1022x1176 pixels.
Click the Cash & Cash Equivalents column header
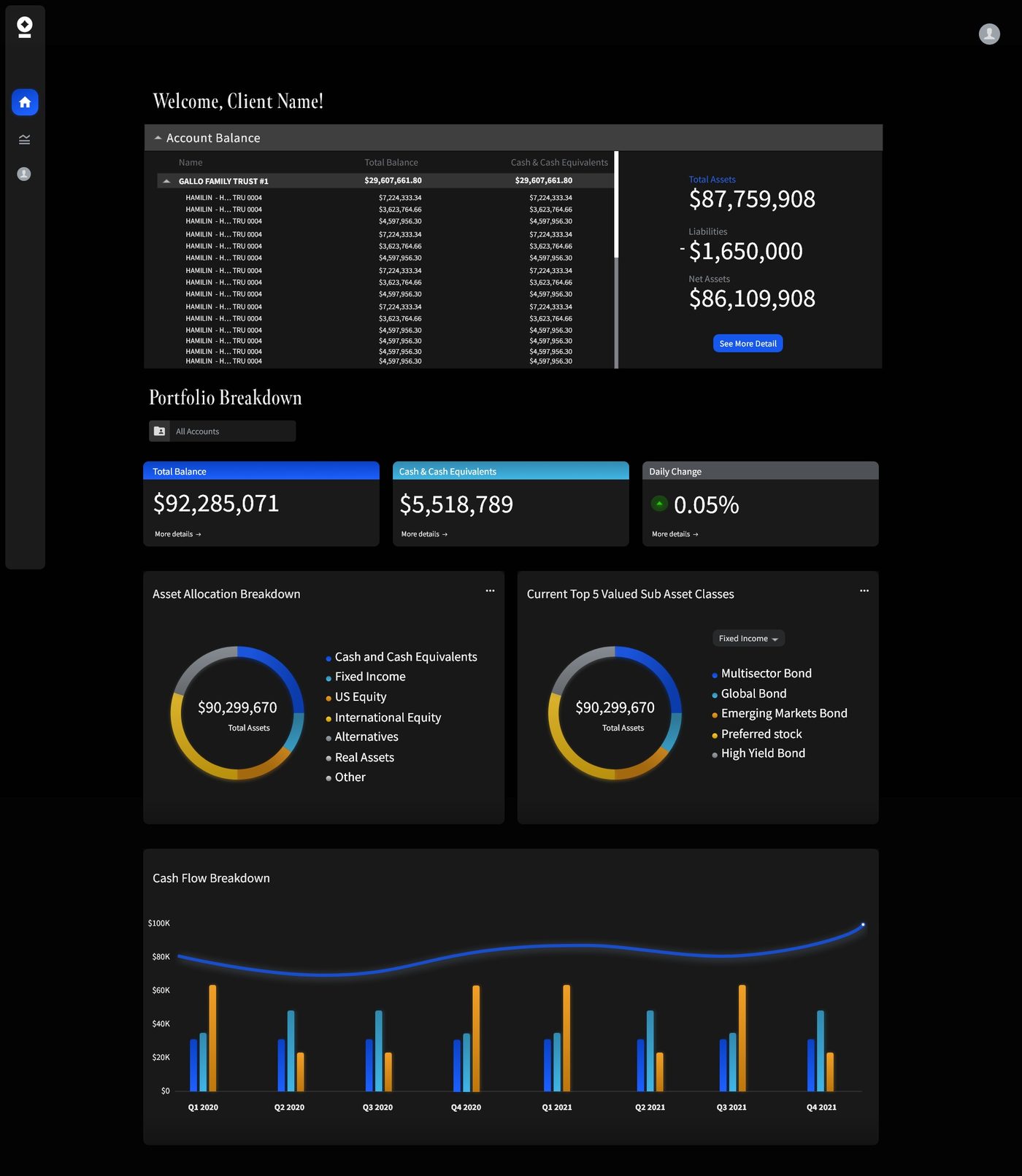pos(559,163)
